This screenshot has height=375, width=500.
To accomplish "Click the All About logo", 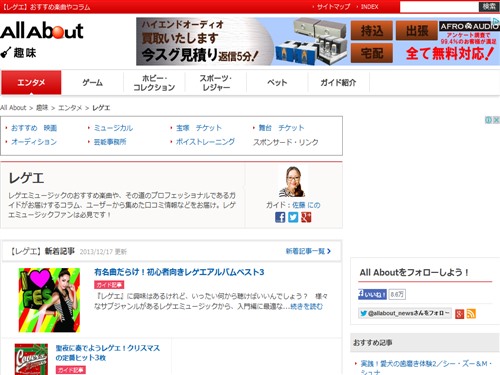I will (x=42, y=31).
